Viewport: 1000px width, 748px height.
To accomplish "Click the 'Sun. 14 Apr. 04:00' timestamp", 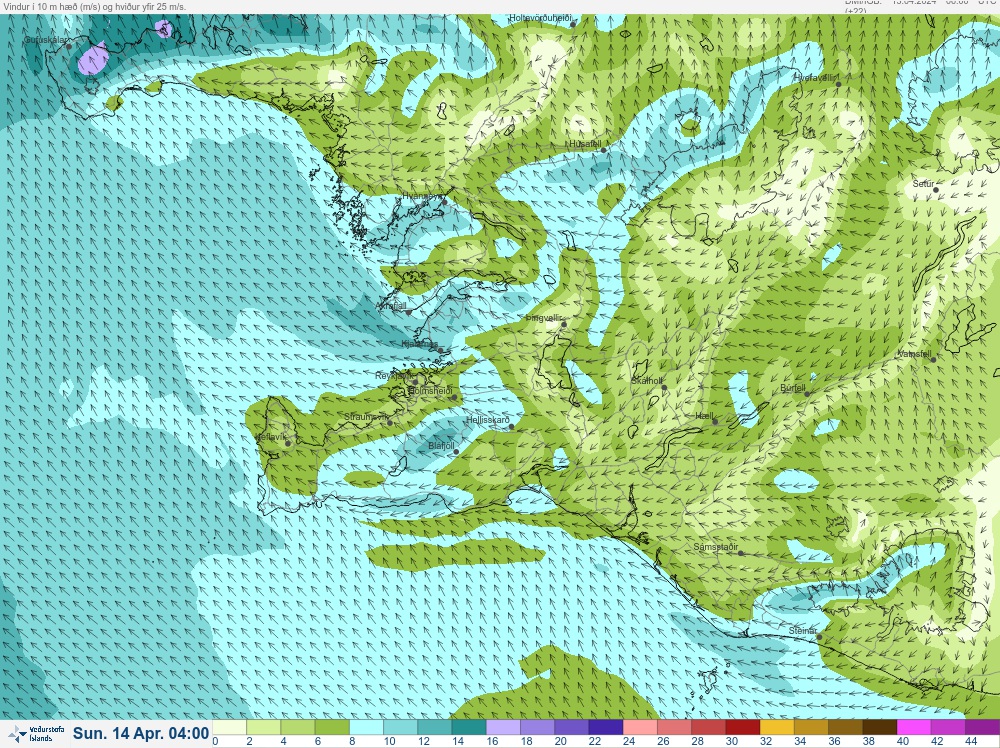I will tap(141, 733).
